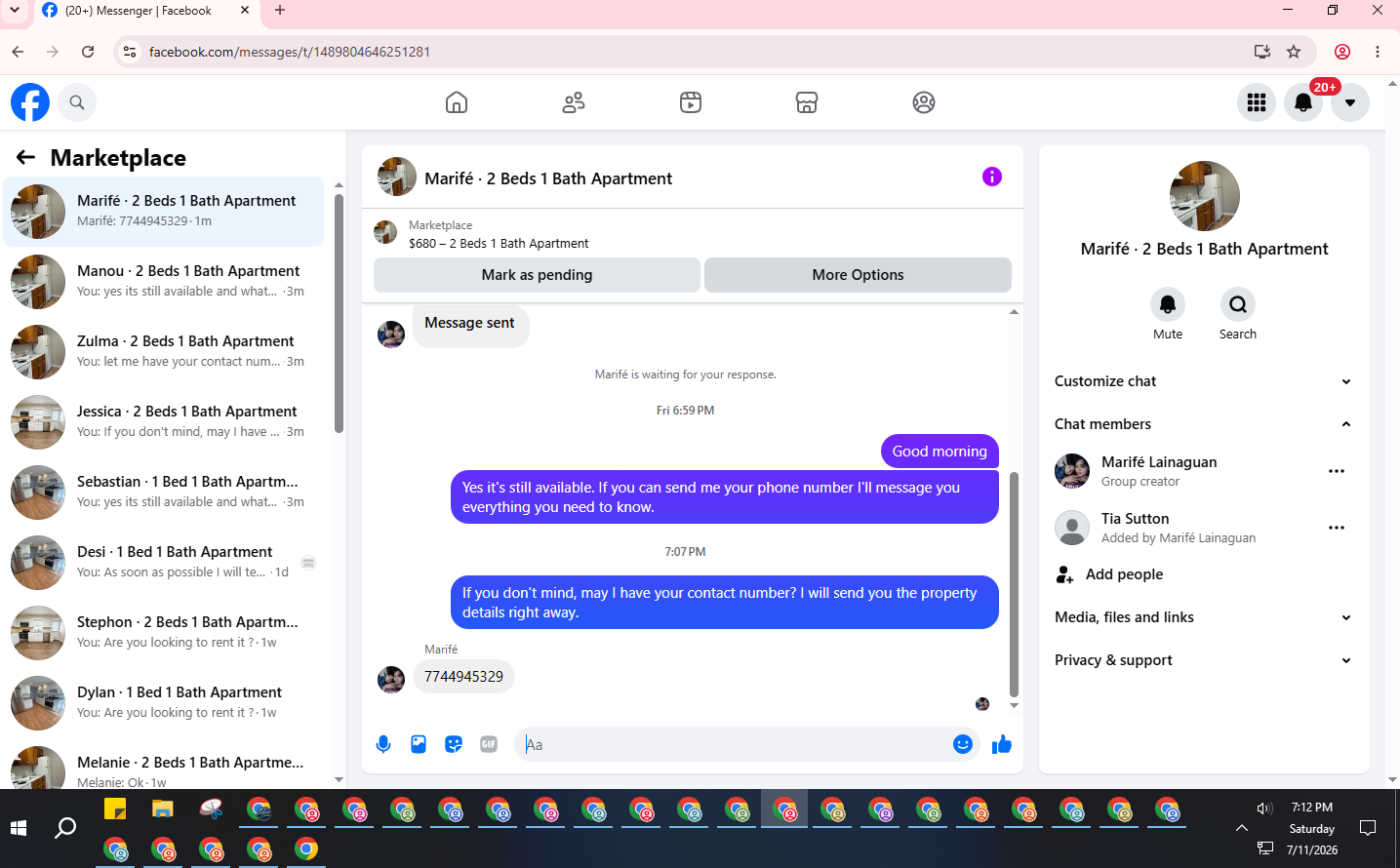Open options for Marifé Lainaguan
This screenshot has width=1400, height=868.
(x=1337, y=471)
